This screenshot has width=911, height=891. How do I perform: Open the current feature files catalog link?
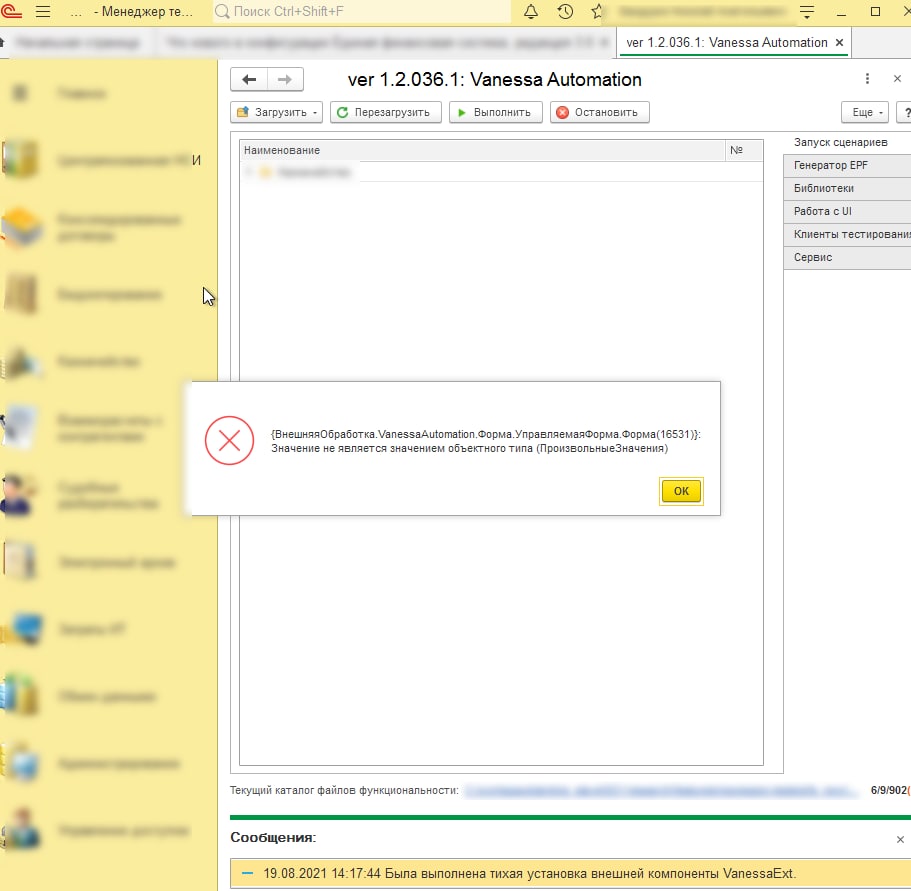click(x=661, y=791)
